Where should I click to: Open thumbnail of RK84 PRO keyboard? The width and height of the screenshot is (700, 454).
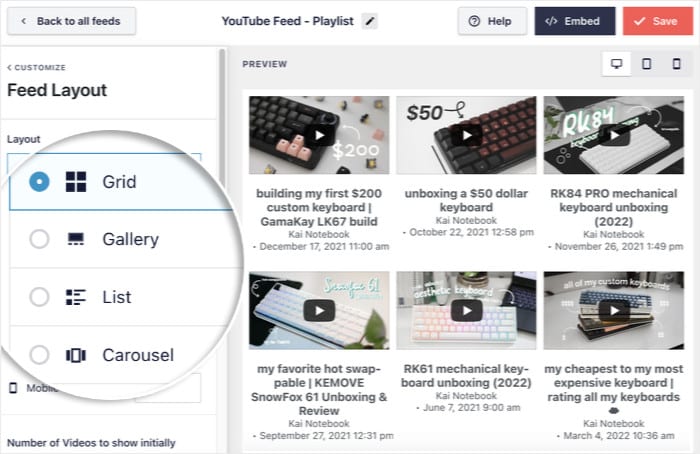point(614,135)
